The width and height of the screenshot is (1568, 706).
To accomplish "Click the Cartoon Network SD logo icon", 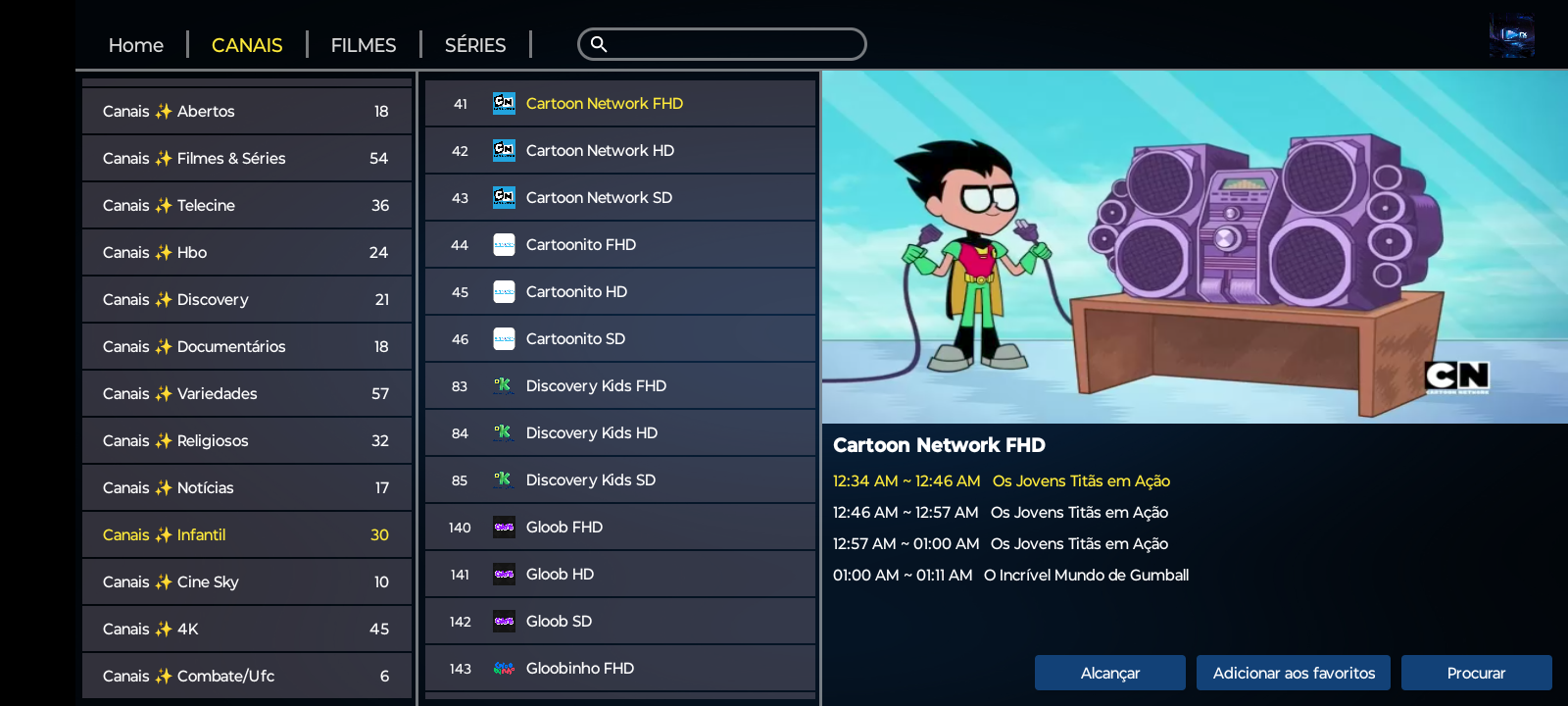I will 504,197.
